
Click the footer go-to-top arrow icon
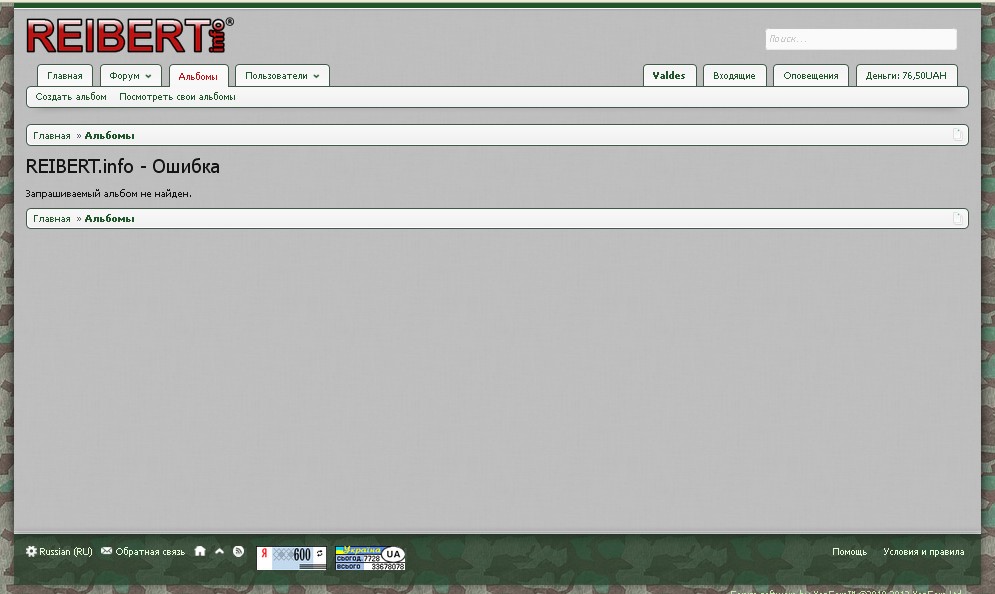pyautogui.click(x=220, y=551)
